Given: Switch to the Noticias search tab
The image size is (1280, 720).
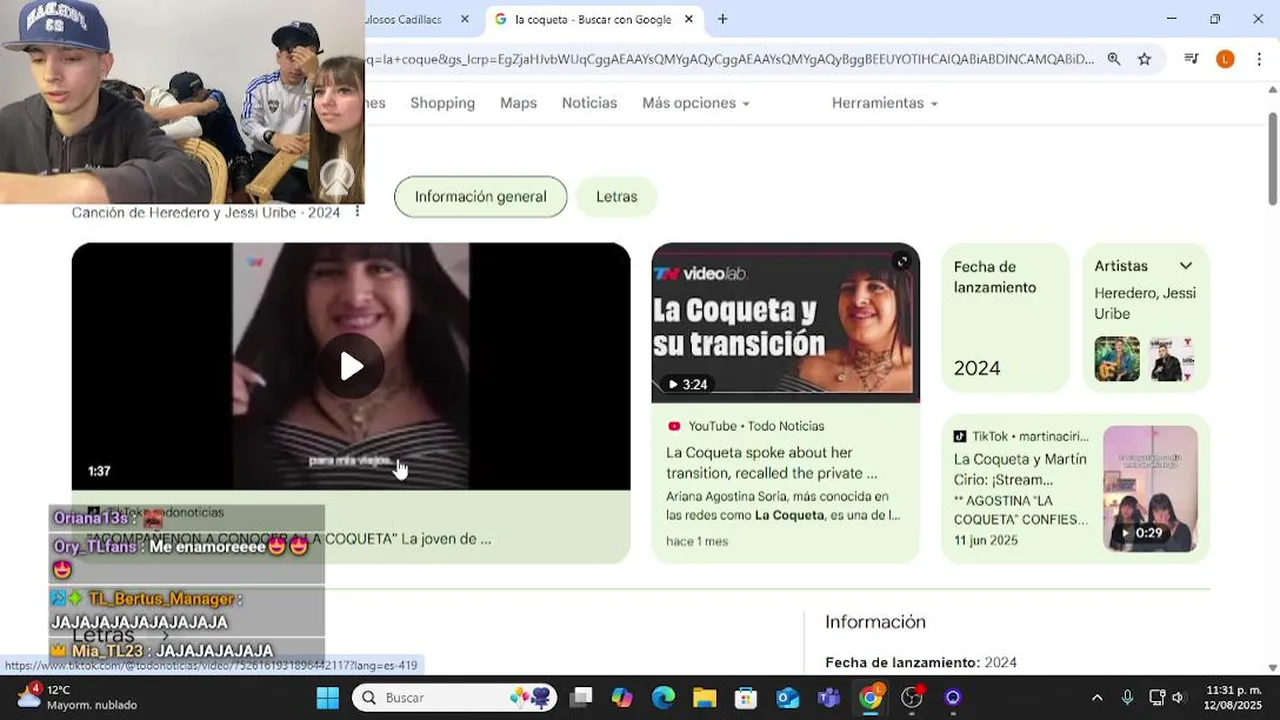Looking at the screenshot, I should click(x=589, y=103).
